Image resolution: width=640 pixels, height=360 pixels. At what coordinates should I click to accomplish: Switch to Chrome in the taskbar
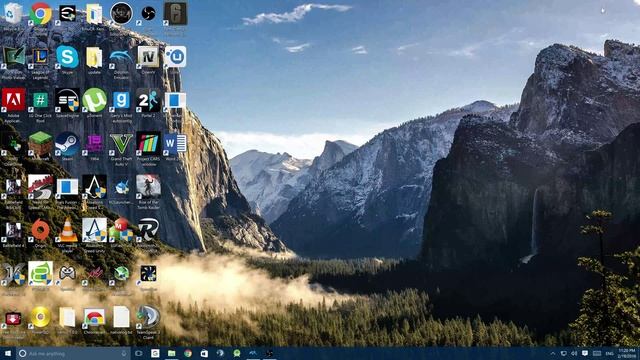[x=188, y=353]
